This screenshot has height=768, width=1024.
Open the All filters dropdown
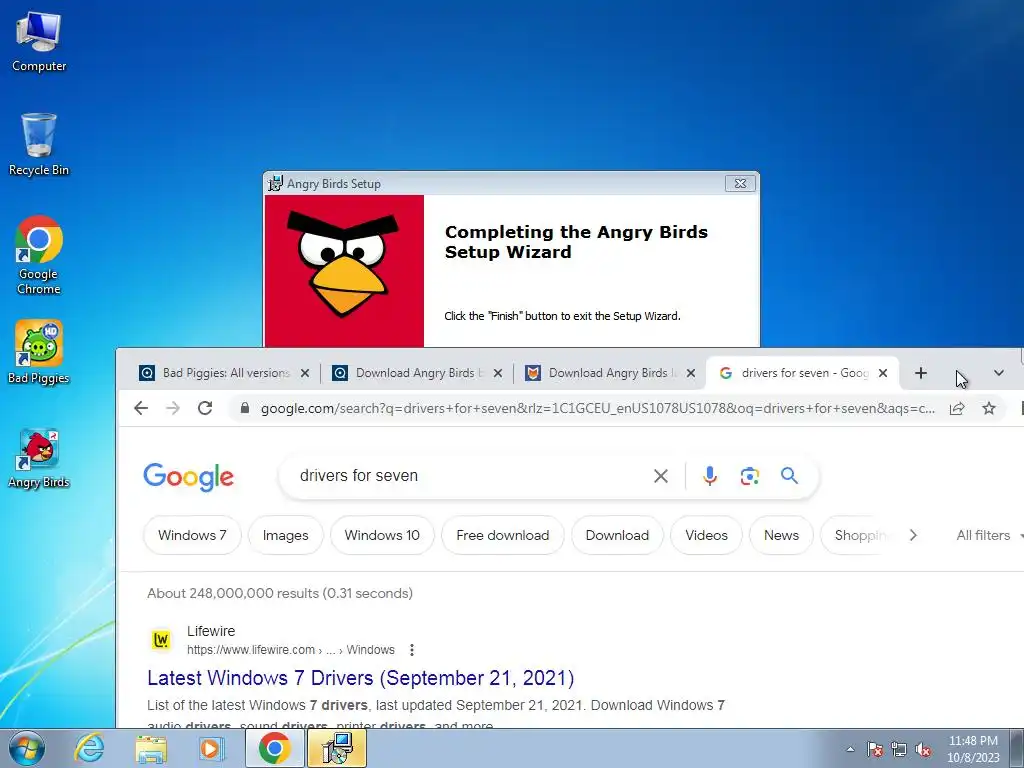(989, 535)
